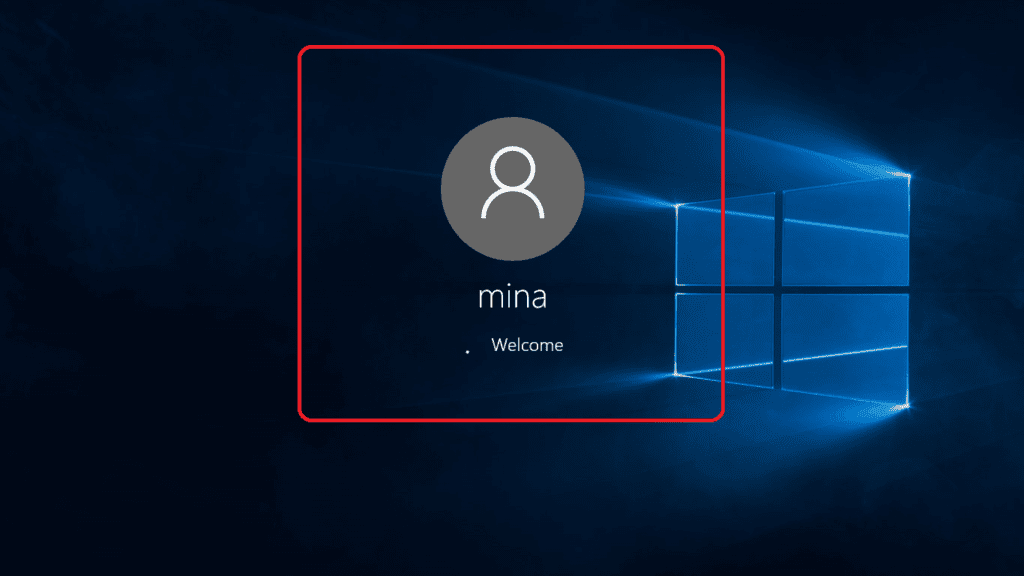1024x576 pixels.
Task: Click the "Welcome" status text
Action: tap(527, 345)
